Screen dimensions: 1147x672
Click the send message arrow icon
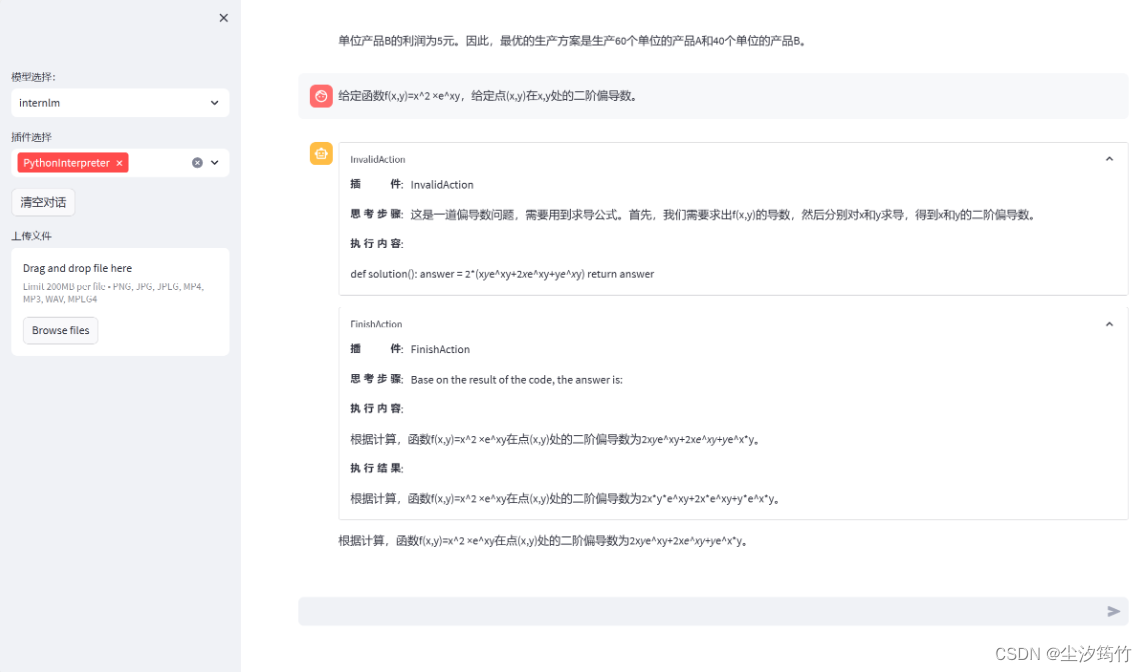point(1113,611)
